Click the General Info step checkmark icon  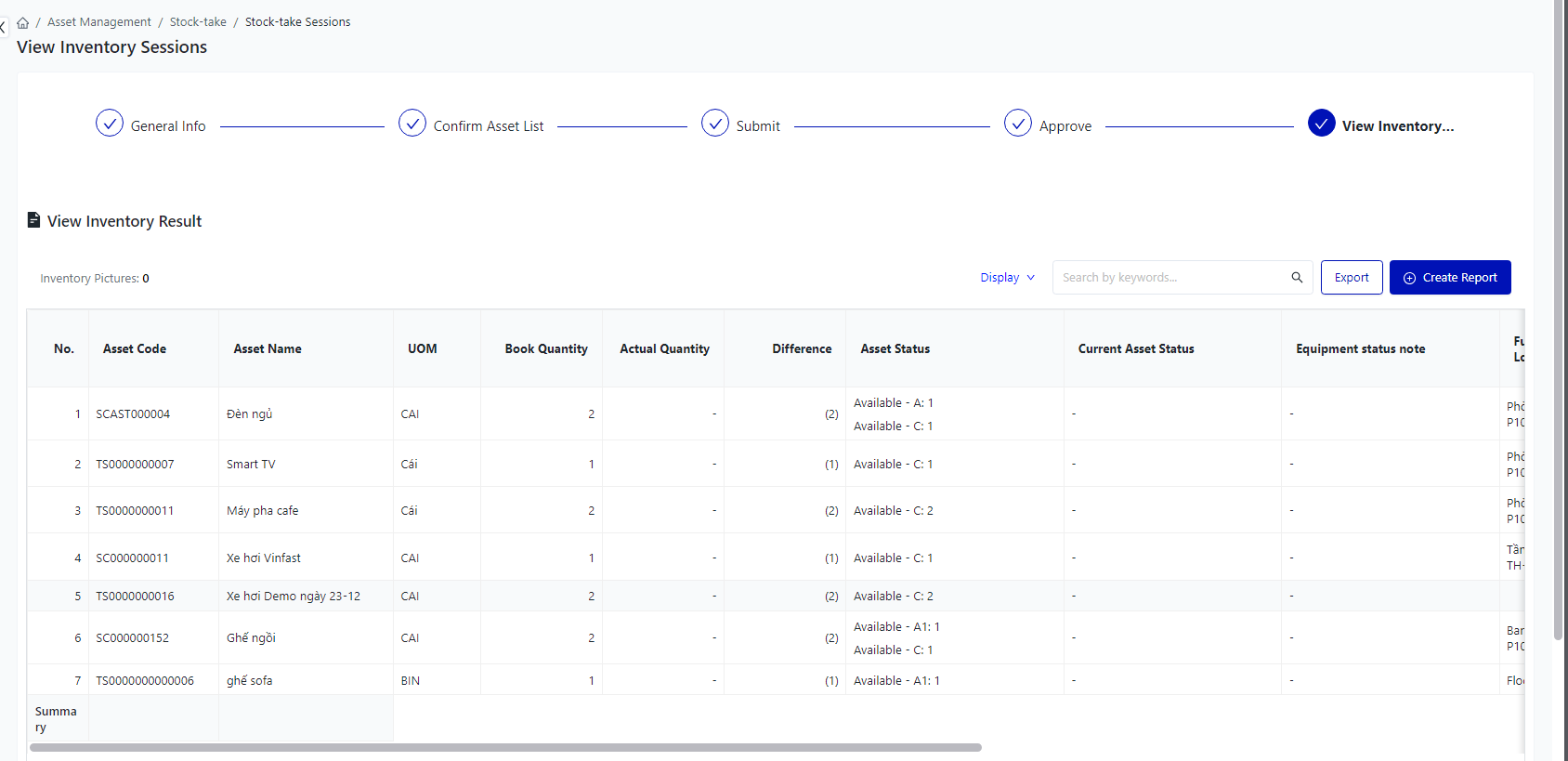[110, 124]
